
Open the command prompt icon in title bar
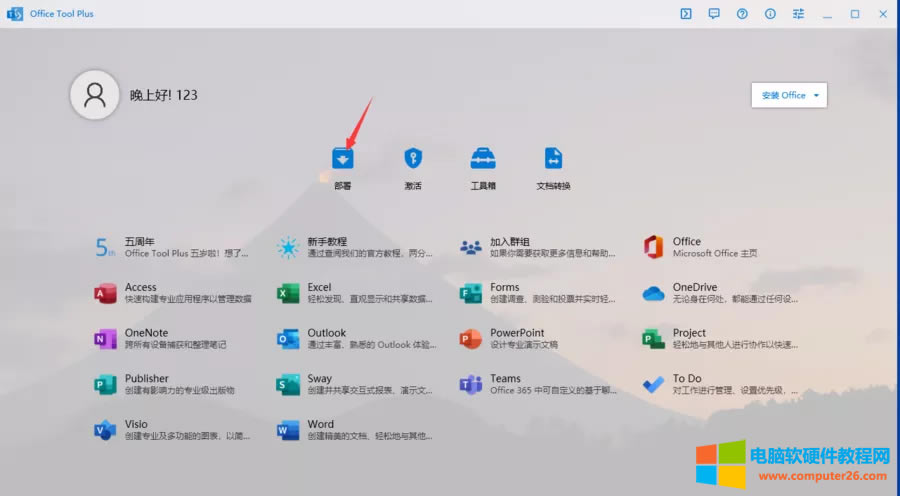coord(686,14)
